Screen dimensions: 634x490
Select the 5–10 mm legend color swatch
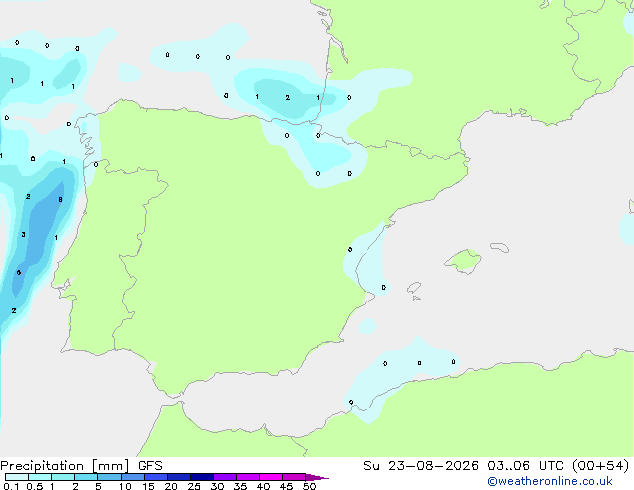coord(109,477)
